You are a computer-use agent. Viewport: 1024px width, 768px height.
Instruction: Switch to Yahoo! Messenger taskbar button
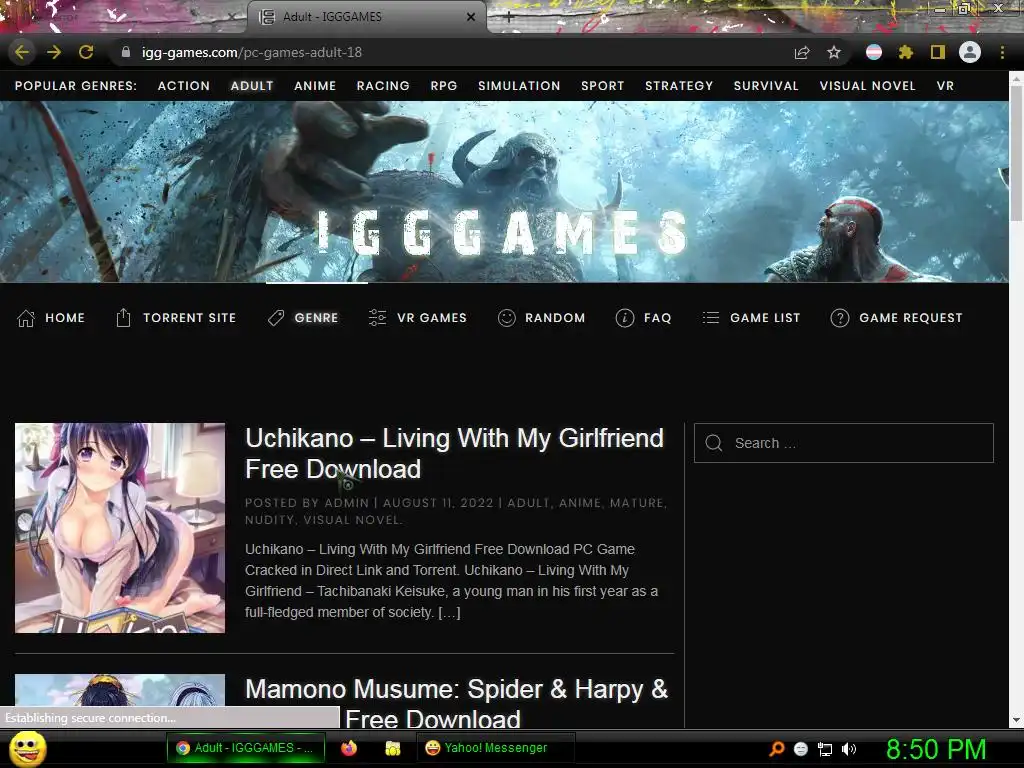(495, 748)
